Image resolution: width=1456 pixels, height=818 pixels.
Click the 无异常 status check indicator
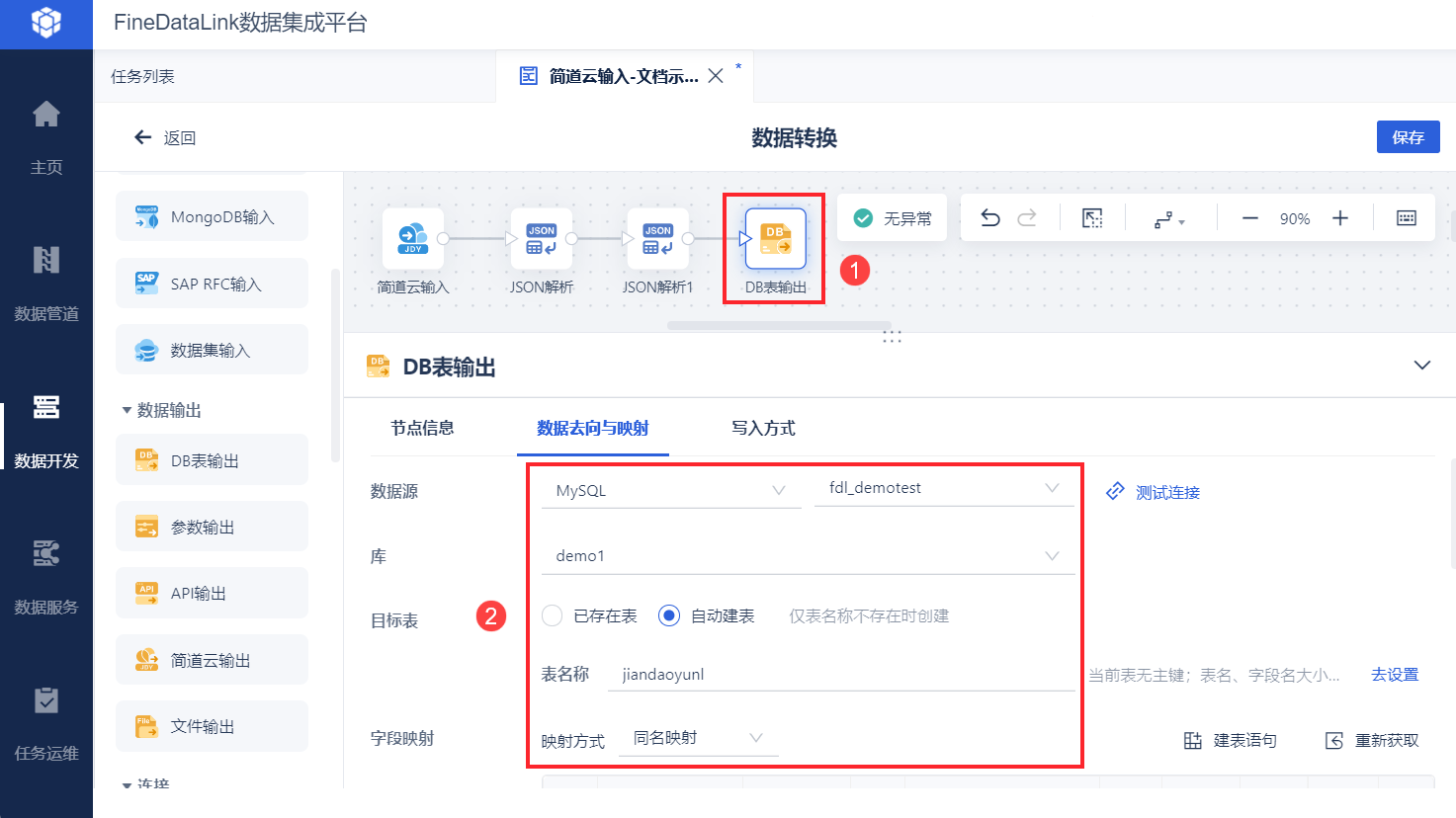coord(893,218)
